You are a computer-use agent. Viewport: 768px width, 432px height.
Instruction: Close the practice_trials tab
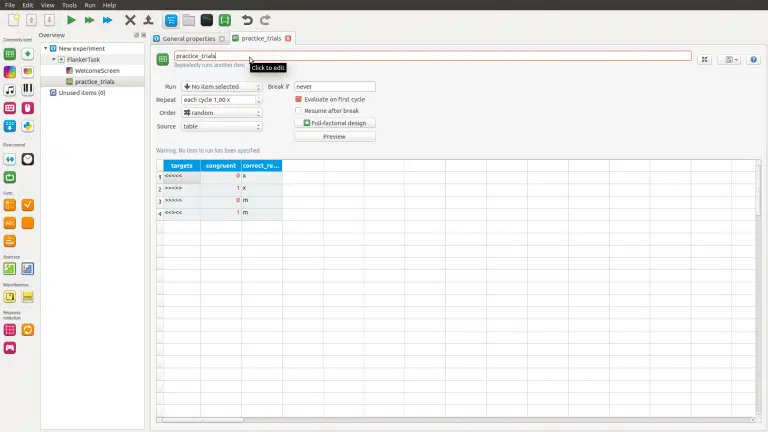click(288, 38)
